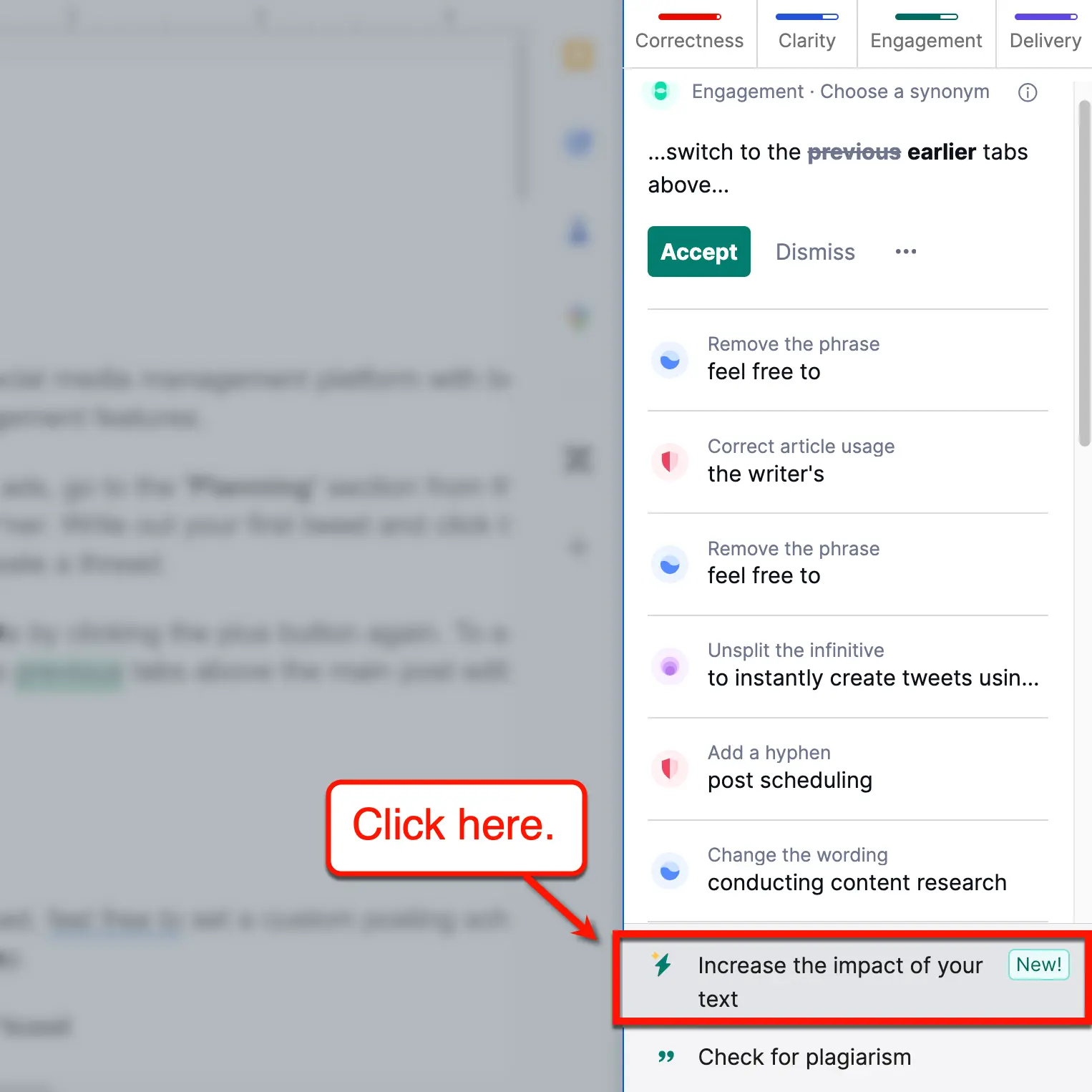
Task: Click "Check for plagiarism"
Action: 804,1057
